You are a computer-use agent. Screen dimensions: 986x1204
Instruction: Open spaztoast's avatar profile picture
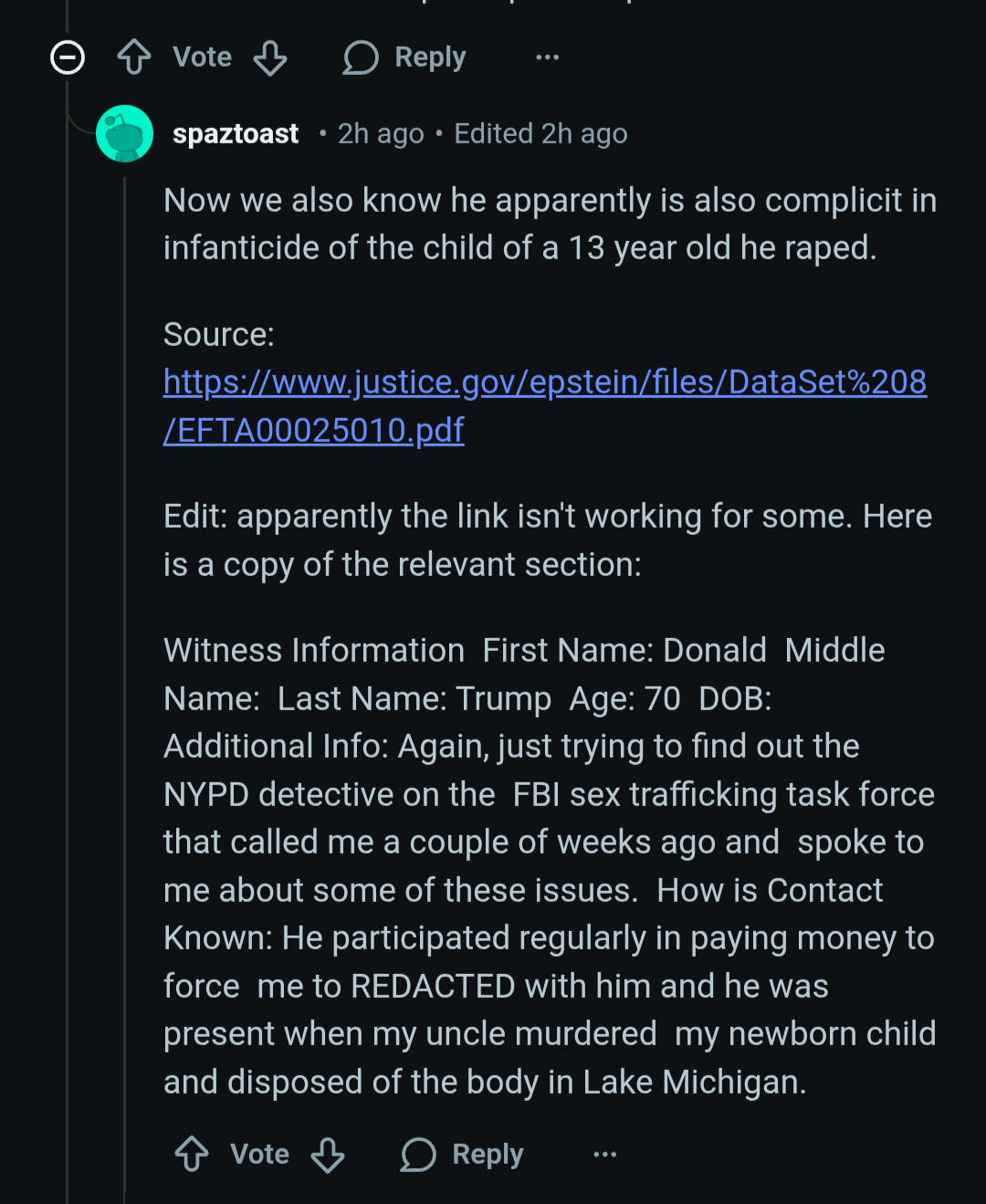124,134
